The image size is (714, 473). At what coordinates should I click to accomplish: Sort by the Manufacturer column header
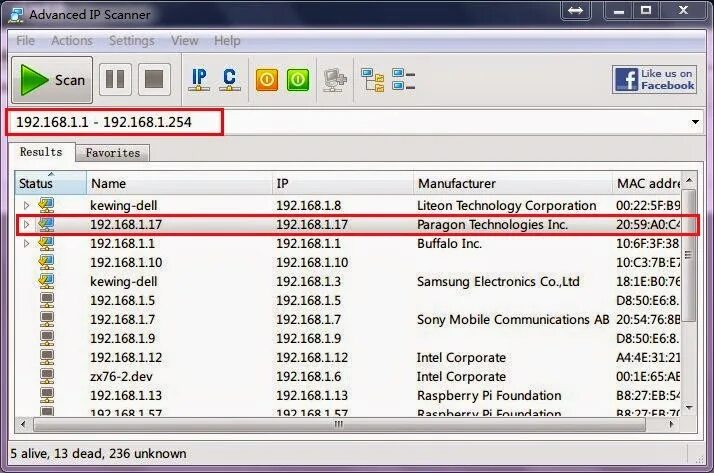click(513, 183)
